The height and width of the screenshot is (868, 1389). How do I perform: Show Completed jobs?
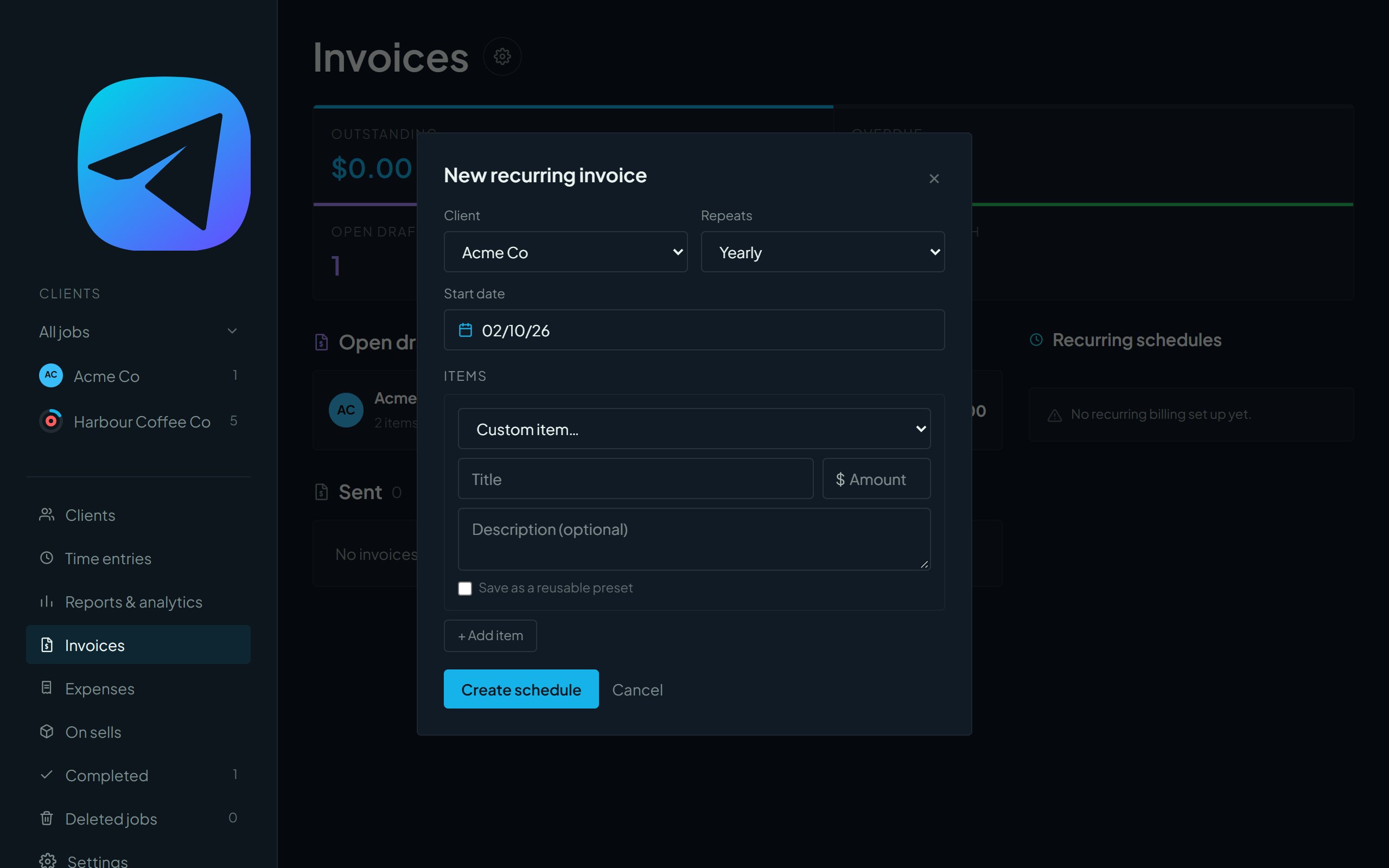tap(138, 775)
